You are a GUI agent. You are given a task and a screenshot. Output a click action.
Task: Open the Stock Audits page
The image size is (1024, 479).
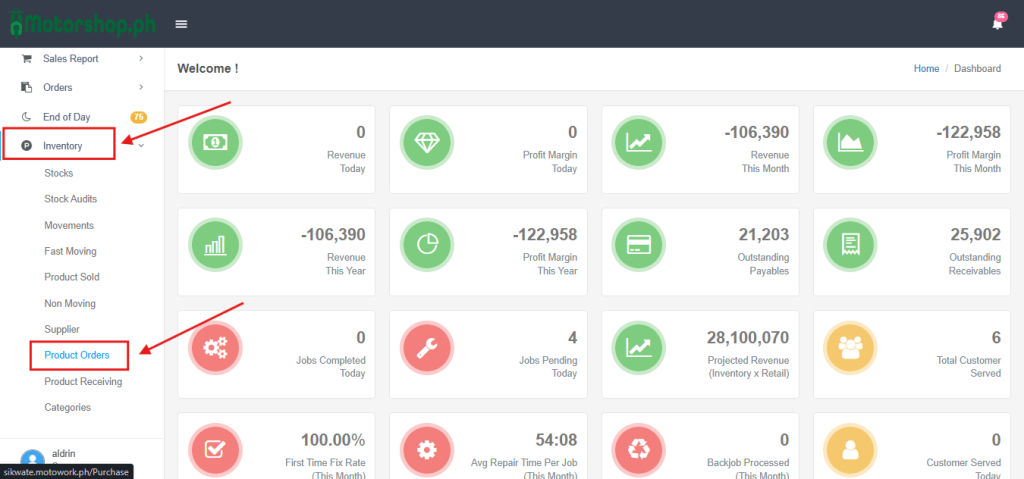click(x=70, y=199)
